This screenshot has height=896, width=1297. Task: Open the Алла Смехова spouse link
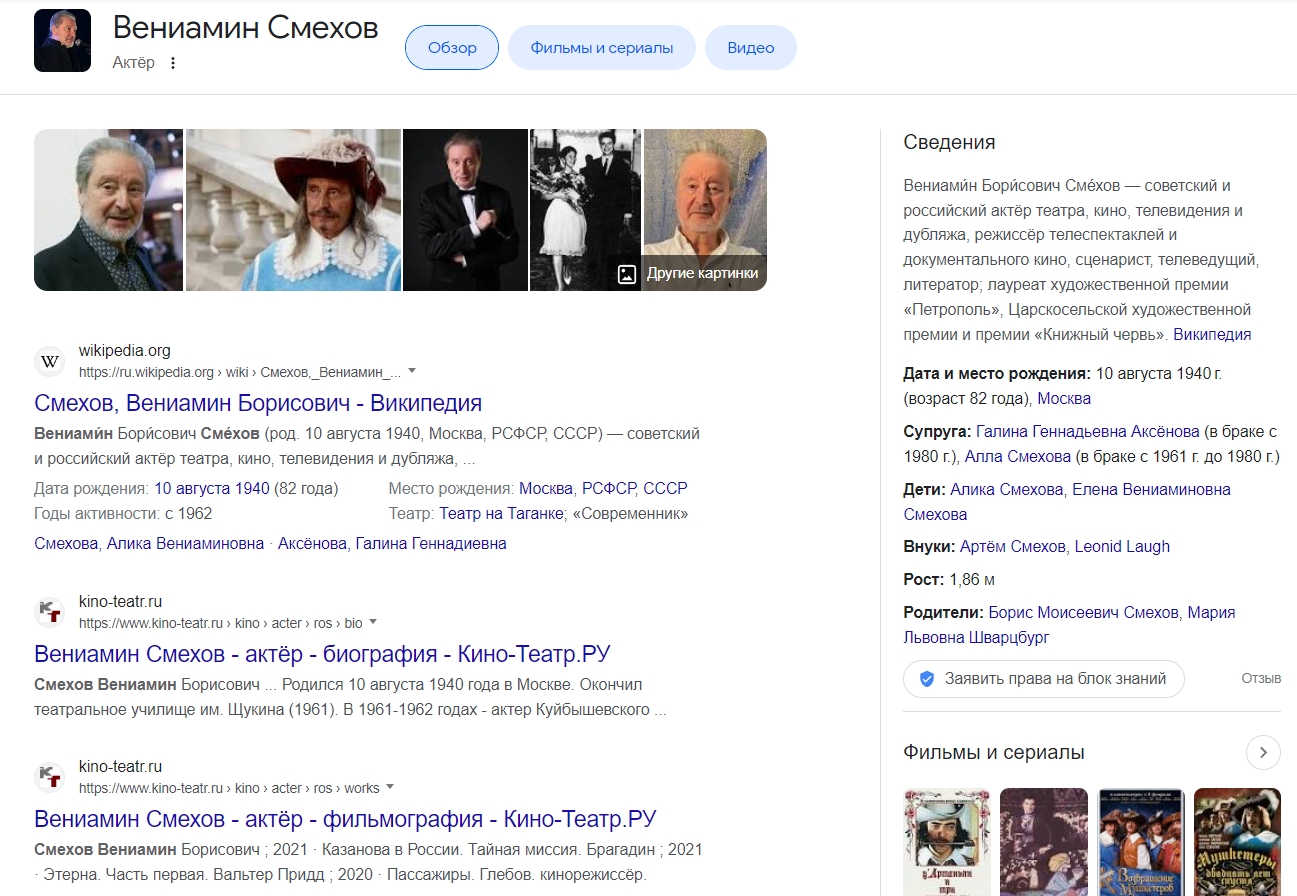(x=1018, y=456)
